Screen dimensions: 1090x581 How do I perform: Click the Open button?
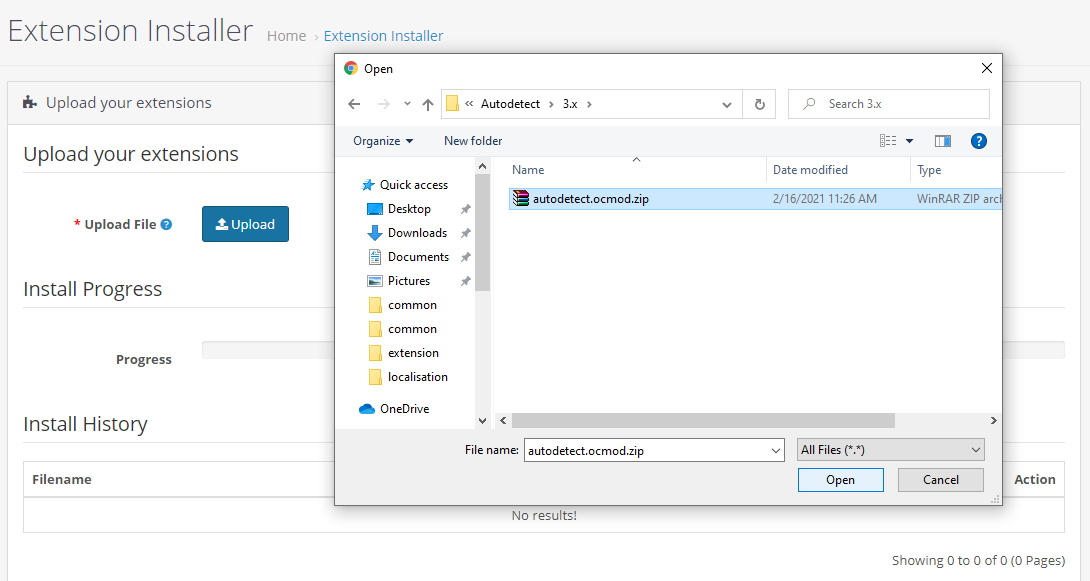tap(840, 480)
